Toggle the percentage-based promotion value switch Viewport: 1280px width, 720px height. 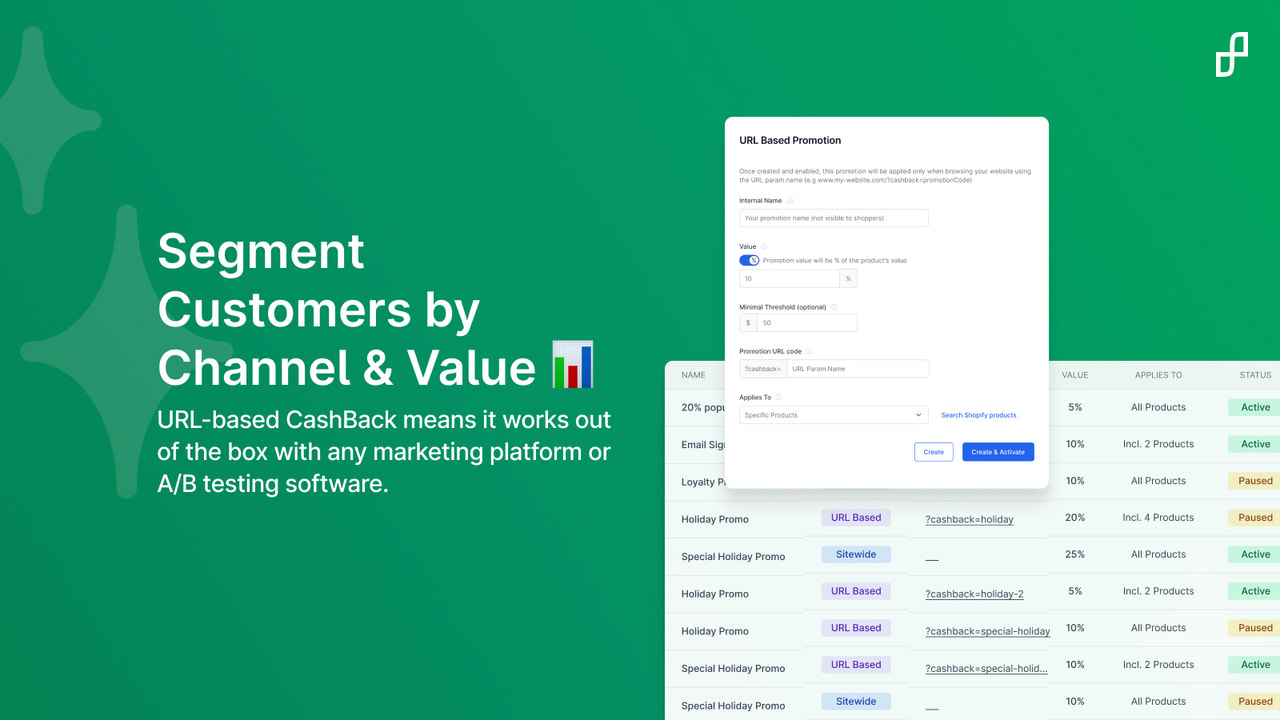tap(749, 260)
